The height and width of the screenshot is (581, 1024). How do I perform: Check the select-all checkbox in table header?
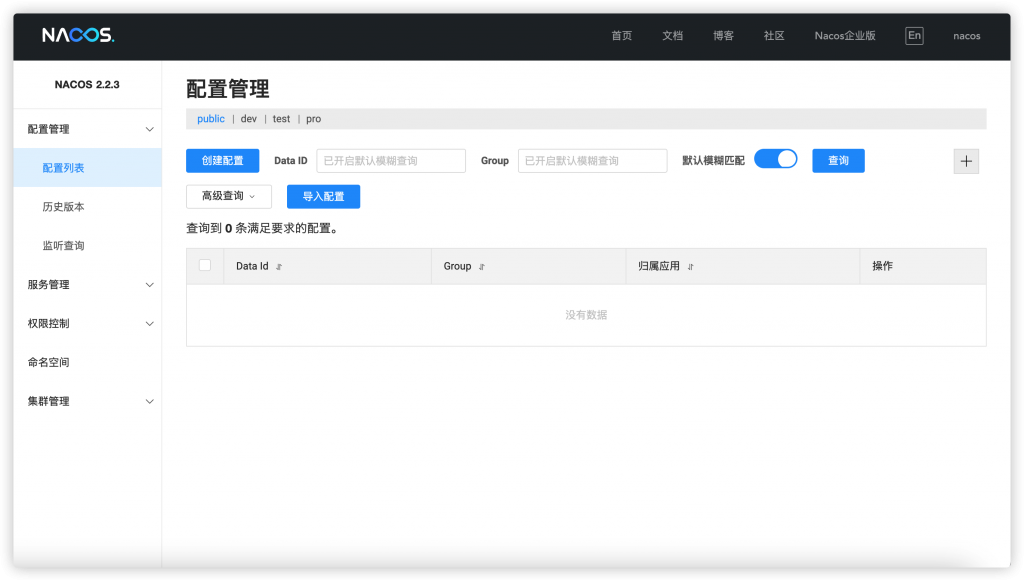click(x=205, y=266)
